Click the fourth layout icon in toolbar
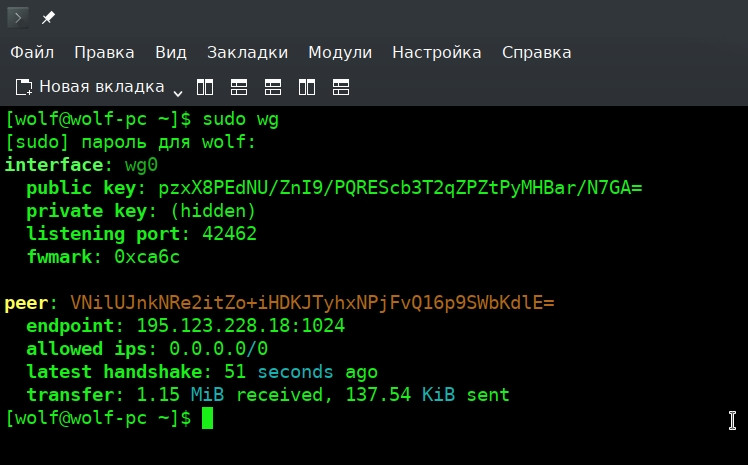748x465 pixels. click(307, 87)
